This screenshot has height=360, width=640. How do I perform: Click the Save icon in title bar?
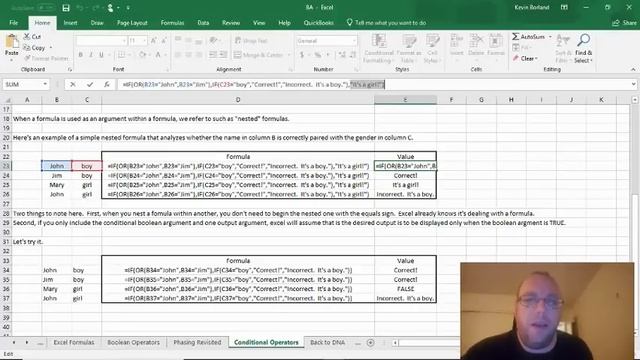(66, 8)
